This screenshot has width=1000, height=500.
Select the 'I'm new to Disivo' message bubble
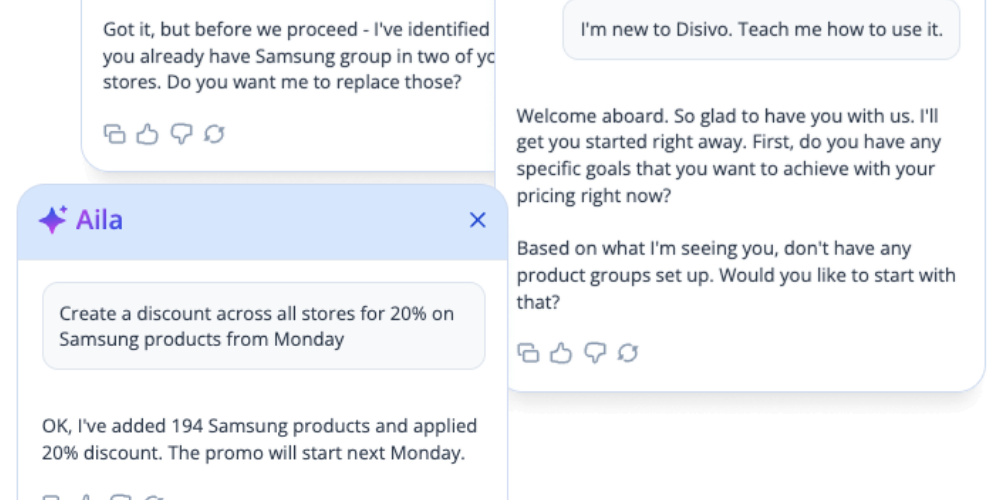pyautogui.click(x=761, y=29)
